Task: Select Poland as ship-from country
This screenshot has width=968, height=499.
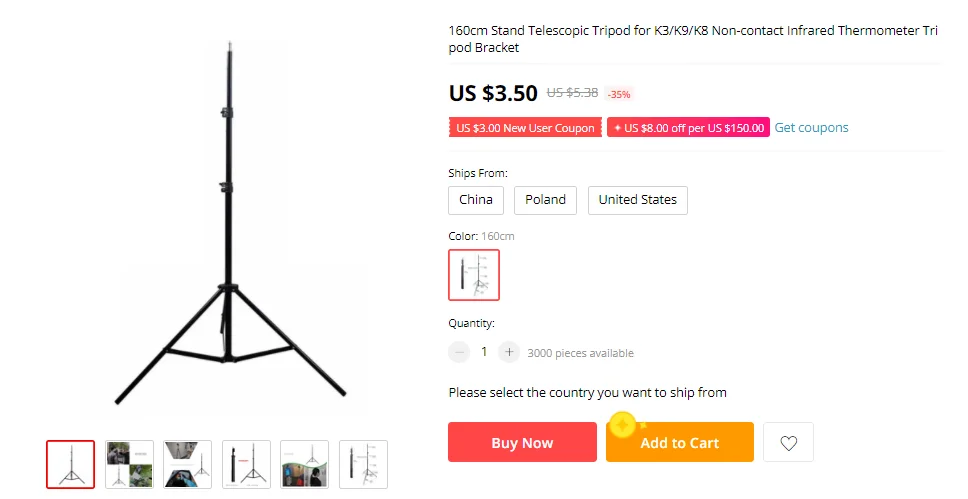Action: click(545, 200)
